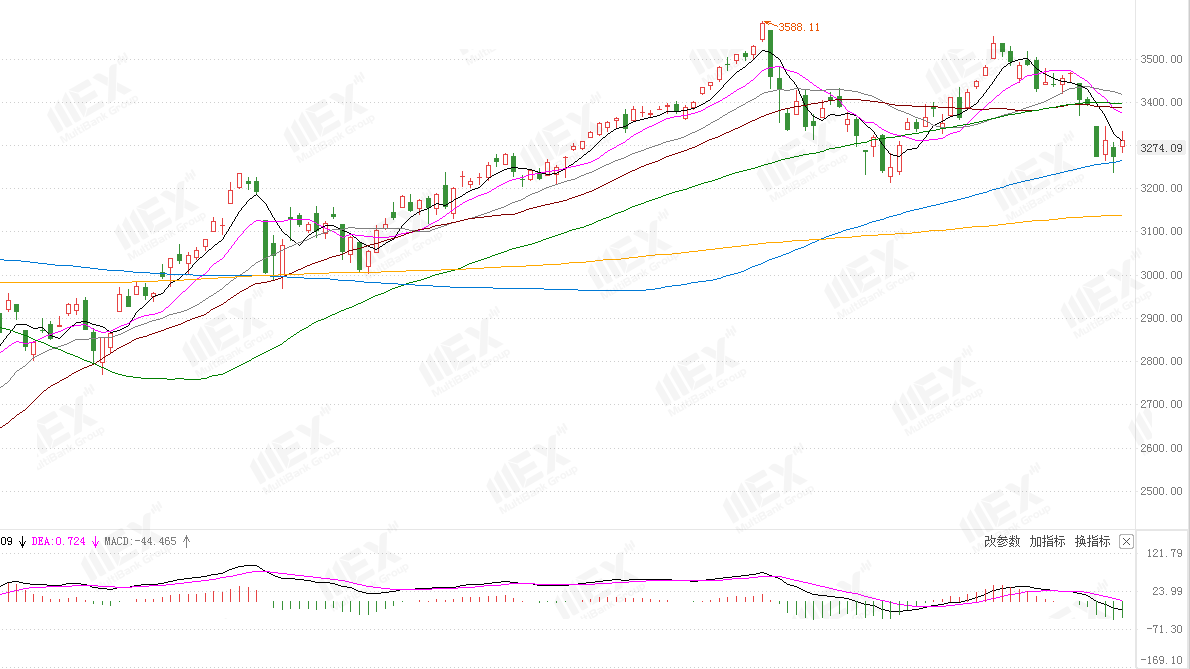Click the 3588.11 high price marker
This screenshot has width=1190, height=669.
click(x=799, y=27)
